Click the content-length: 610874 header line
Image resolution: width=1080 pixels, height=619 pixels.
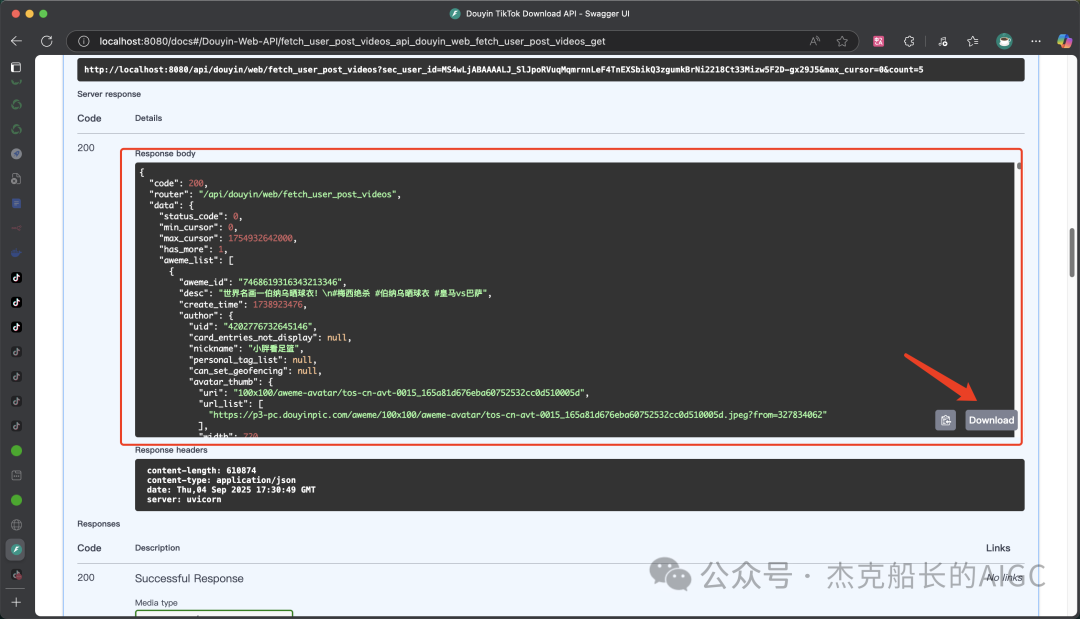point(201,470)
